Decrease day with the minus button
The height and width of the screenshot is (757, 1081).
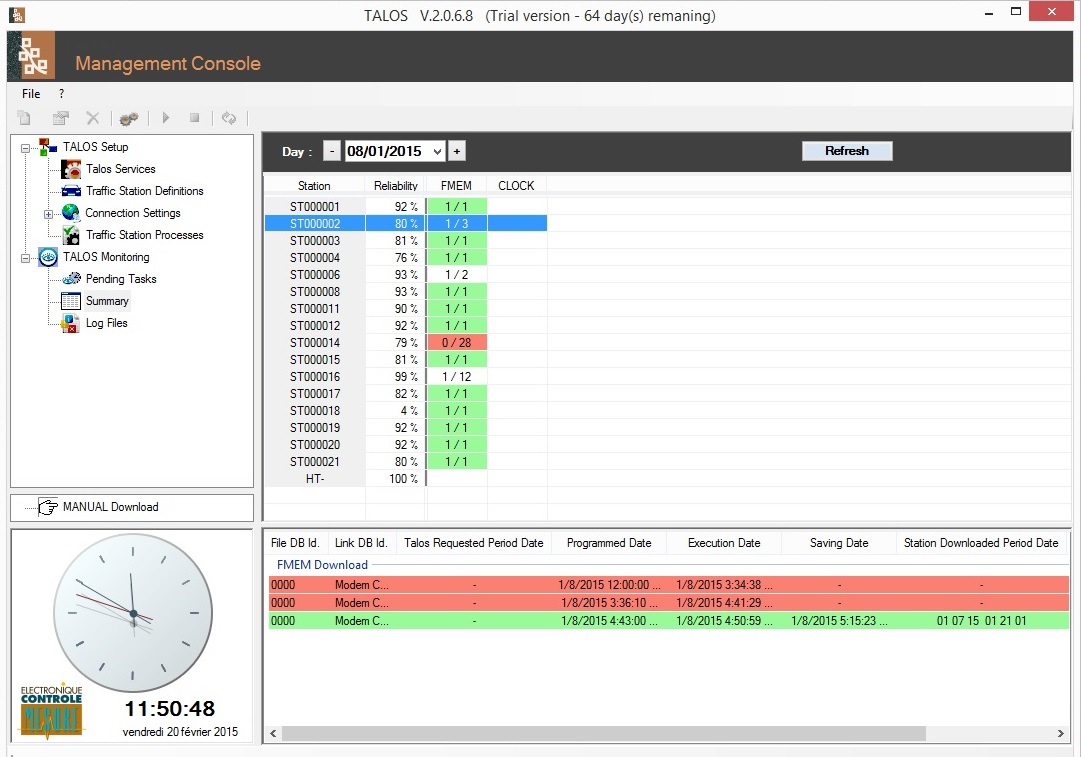(x=332, y=151)
